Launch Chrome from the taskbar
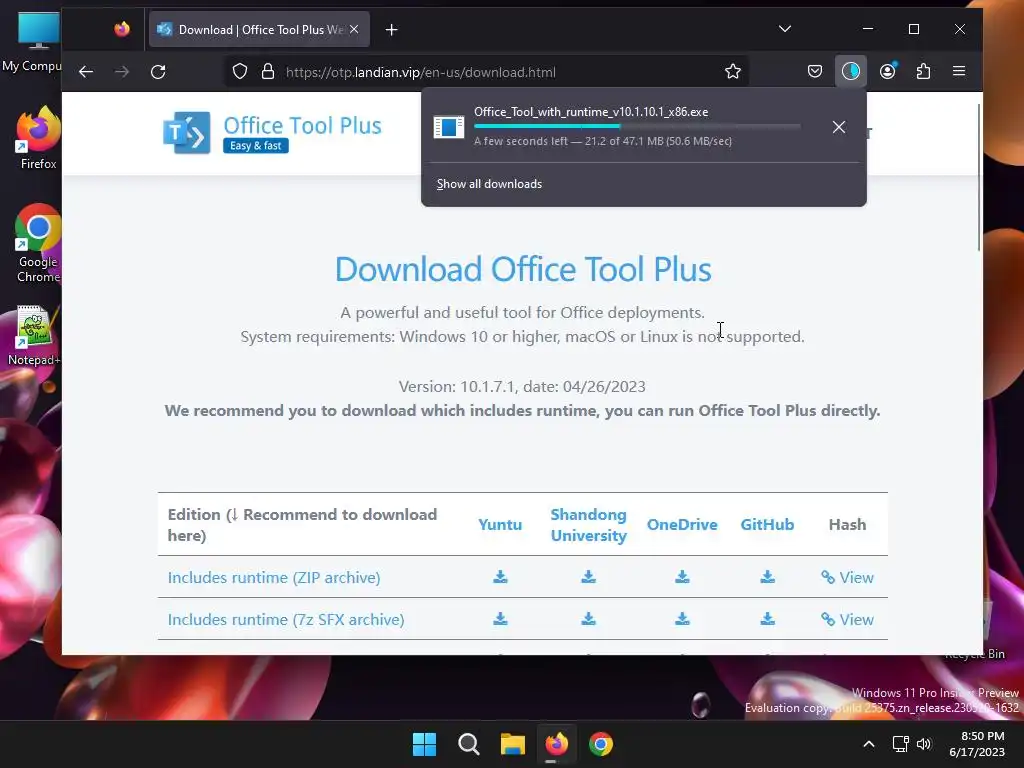The height and width of the screenshot is (768, 1024). pyautogui.click(x=601, y=744)
